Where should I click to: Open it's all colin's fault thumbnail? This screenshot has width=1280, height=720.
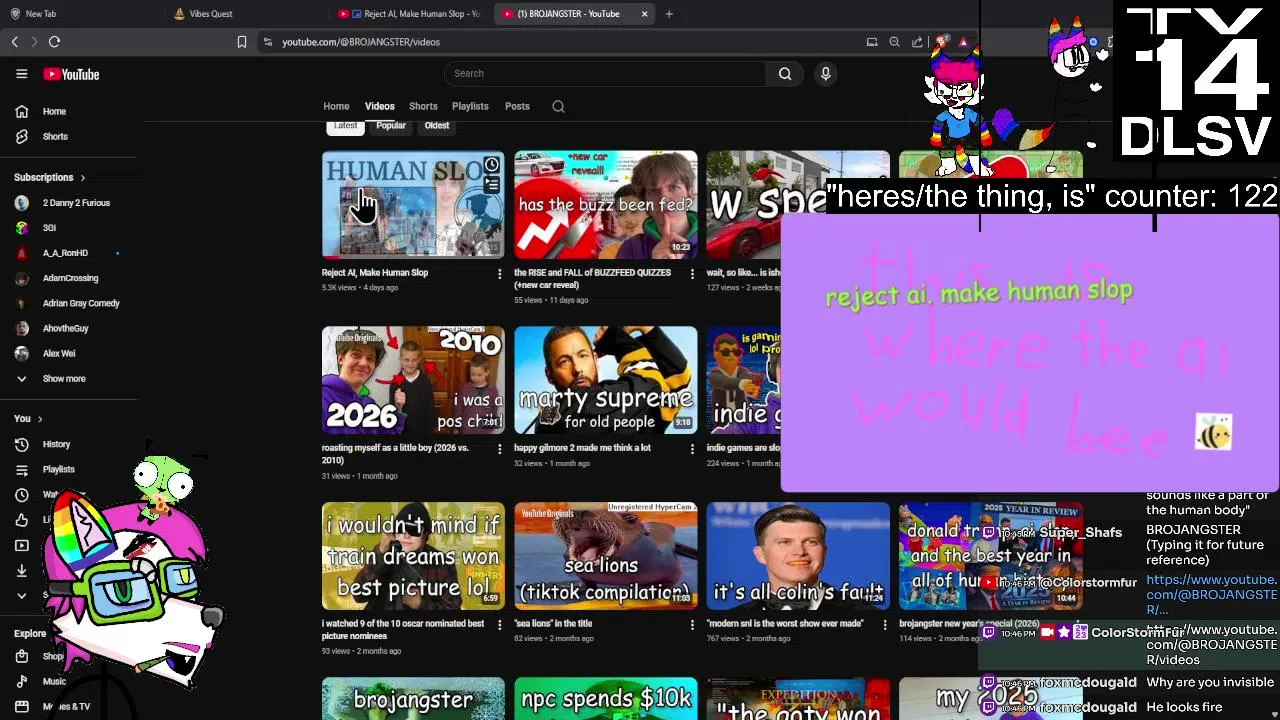798,556
